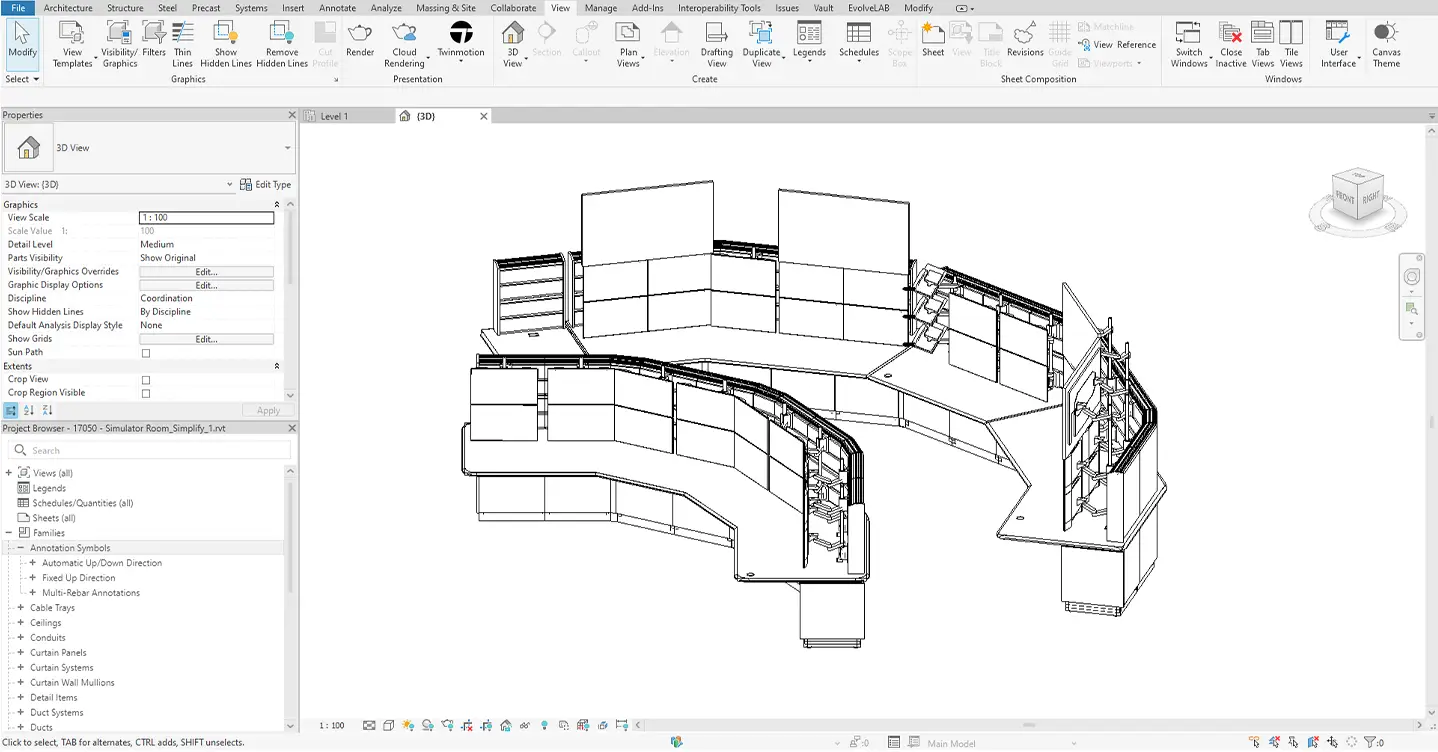The height and width of the screenshot is (752, 1438).
Task: Click the Schedules tool
Action: tap(857, 40)
